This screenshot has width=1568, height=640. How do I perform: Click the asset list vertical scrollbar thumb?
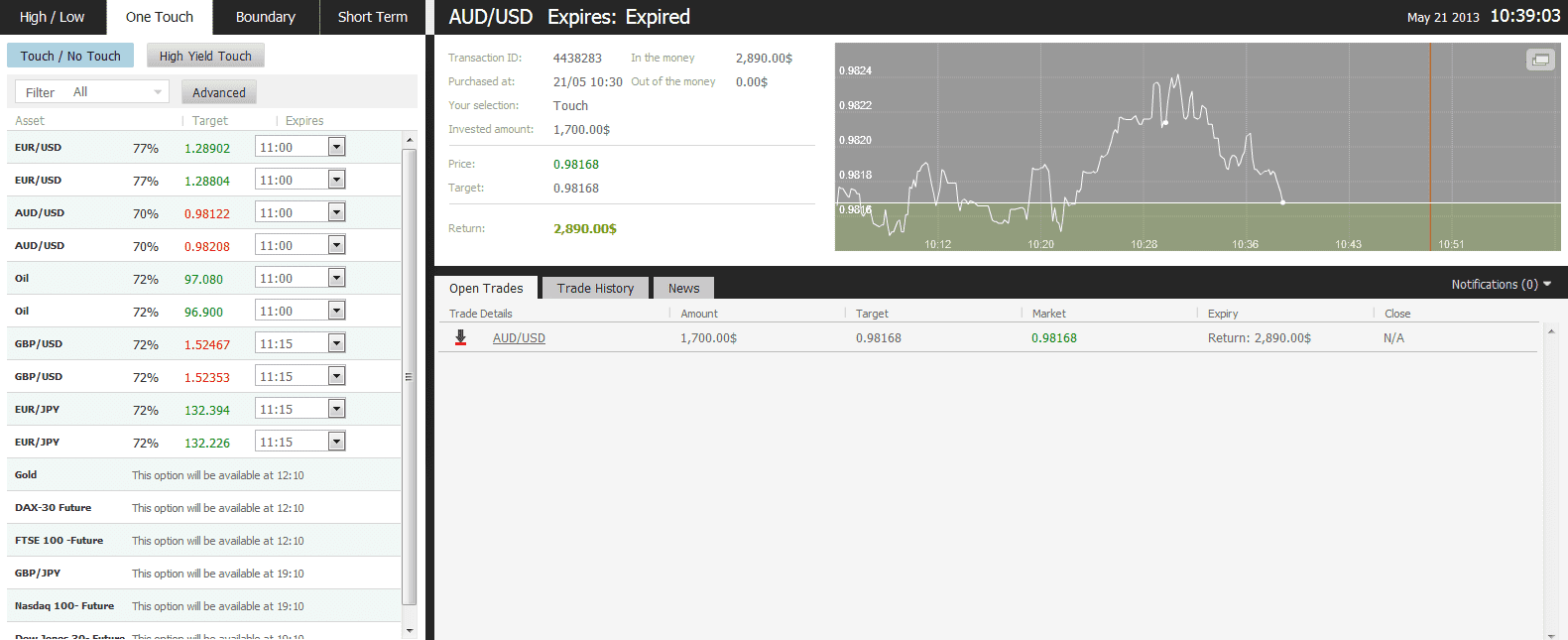coord(409,376)
